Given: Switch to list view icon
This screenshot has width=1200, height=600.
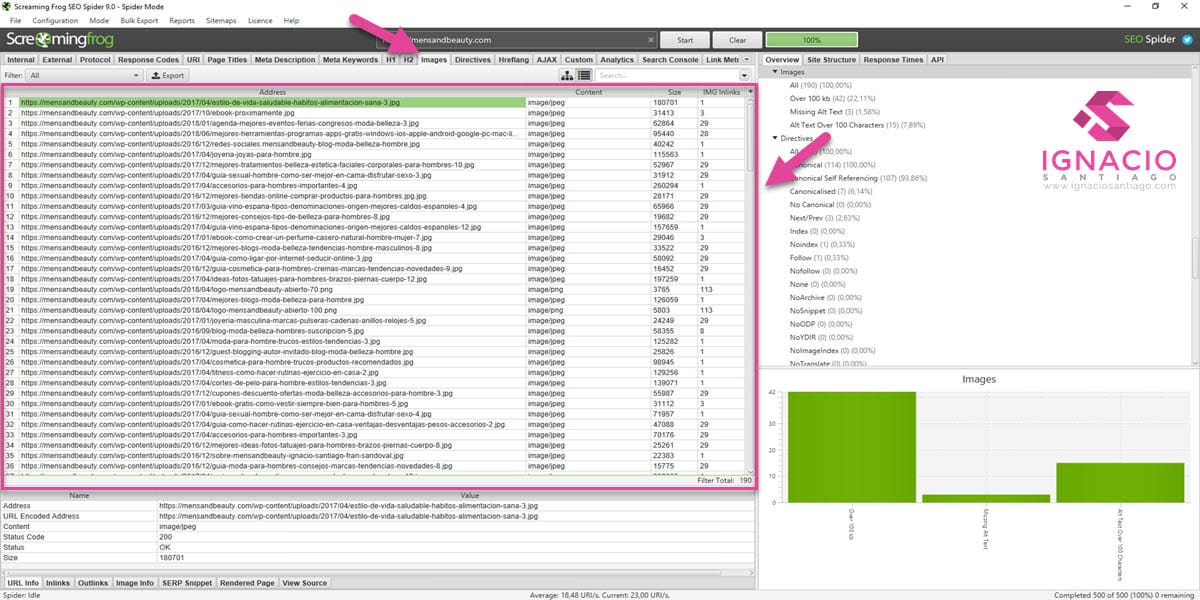Looking at the screenshot, I should (x=583, y=75).
